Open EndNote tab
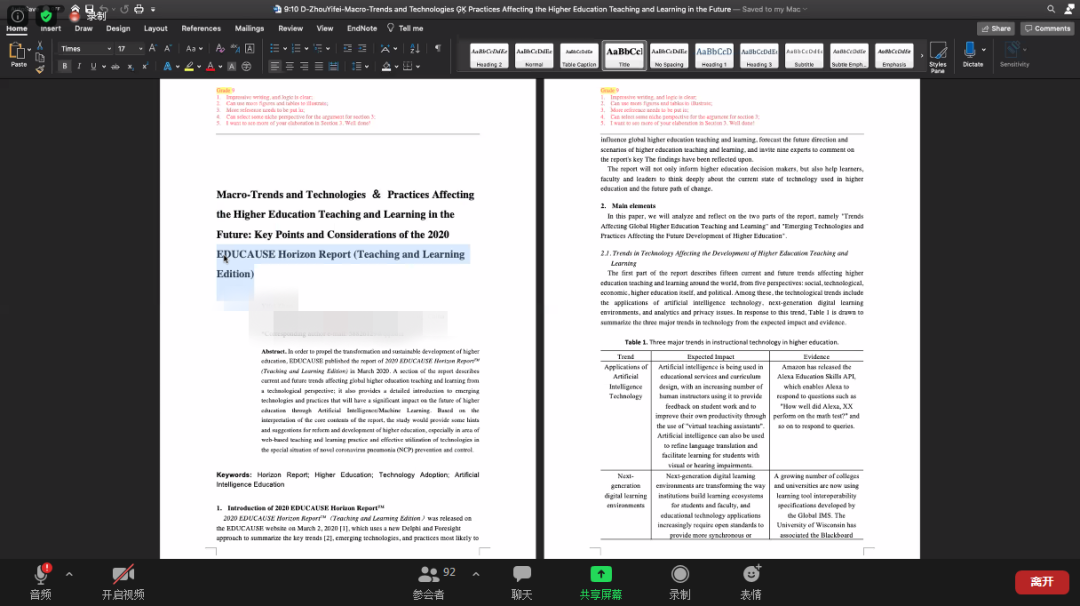Image resolution: width=1080 pixels, height=606 pixels. point(362,28)
